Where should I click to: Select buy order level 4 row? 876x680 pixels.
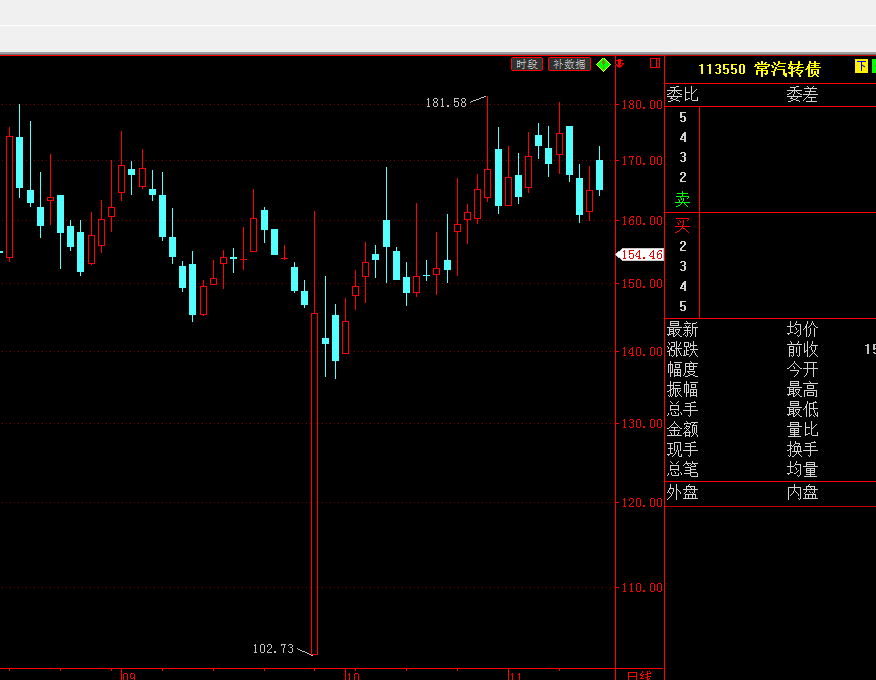[771, 287]
